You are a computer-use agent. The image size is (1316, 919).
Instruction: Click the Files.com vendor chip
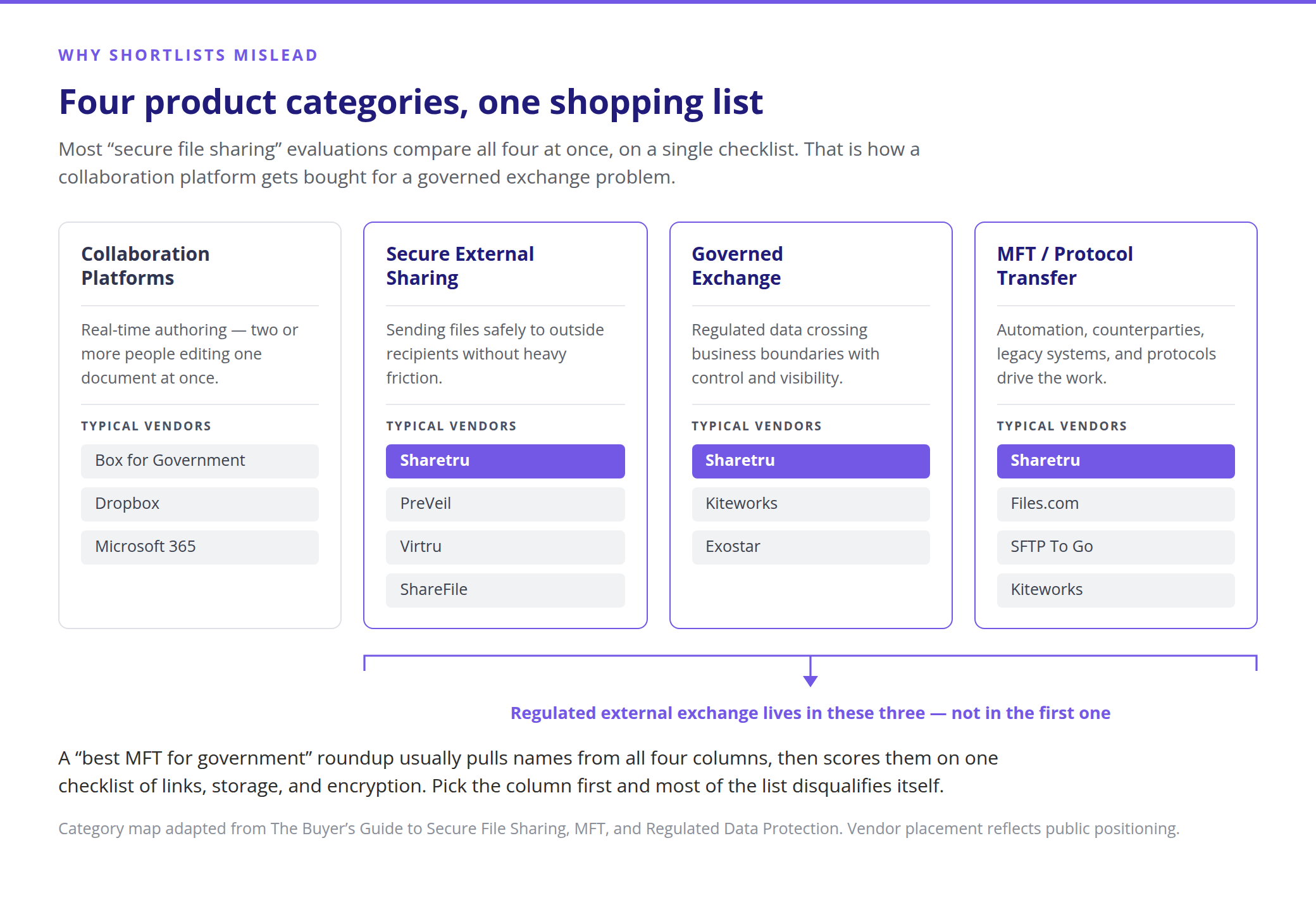click(x=1116, y=504)
